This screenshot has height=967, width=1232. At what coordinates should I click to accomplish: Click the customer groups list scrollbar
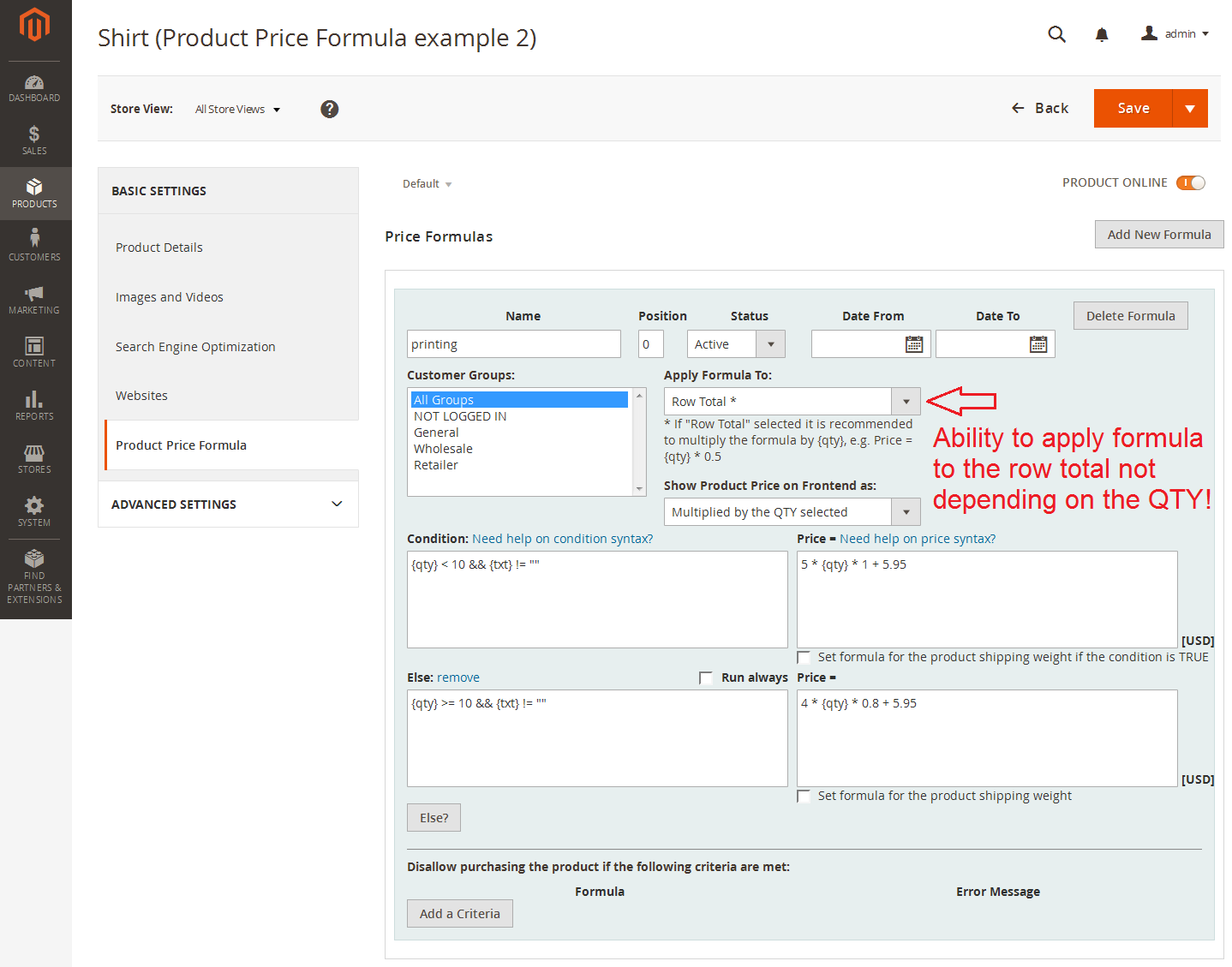639,441
